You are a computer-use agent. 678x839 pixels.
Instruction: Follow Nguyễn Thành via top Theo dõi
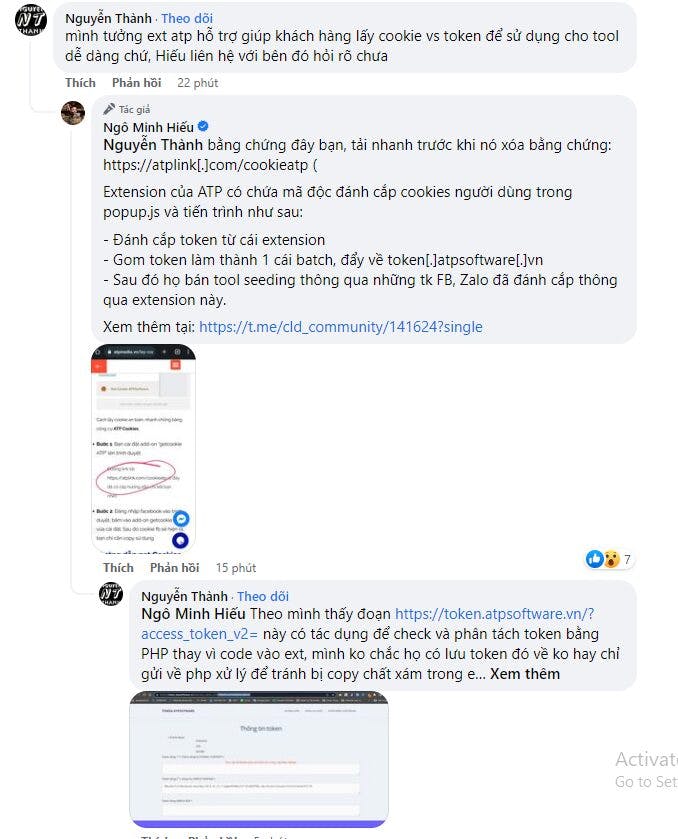tap(187, 18)
